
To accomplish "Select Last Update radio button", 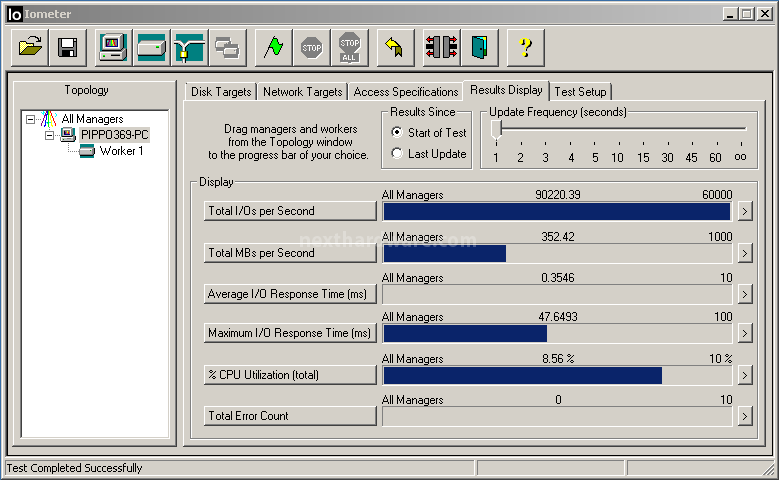I will (396, 153).
